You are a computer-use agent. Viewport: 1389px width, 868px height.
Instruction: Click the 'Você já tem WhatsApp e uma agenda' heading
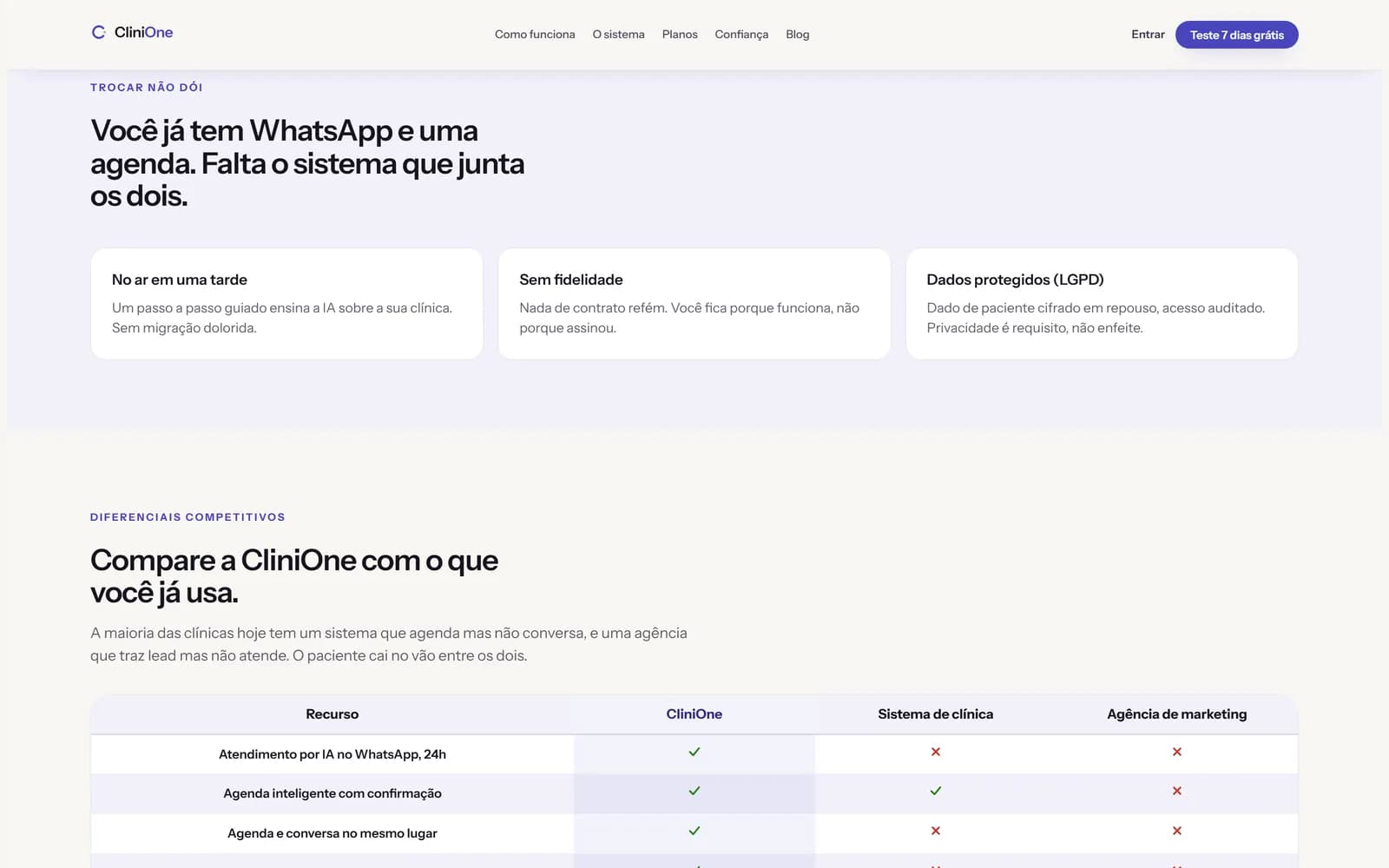(x=307, y=163)
